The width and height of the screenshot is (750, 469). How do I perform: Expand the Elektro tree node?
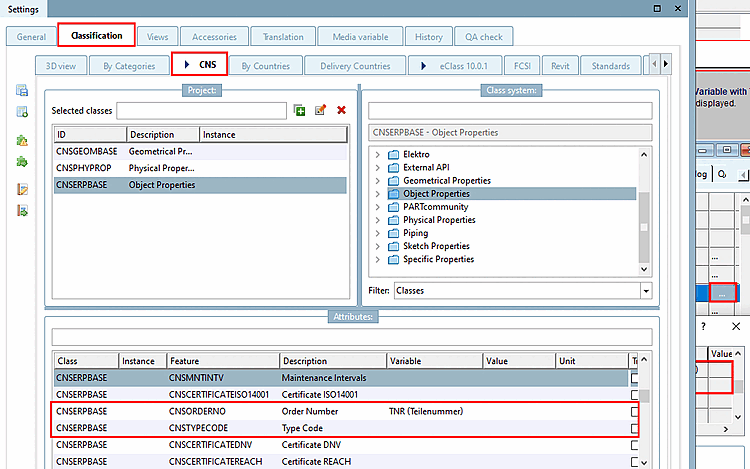point(377,154)
